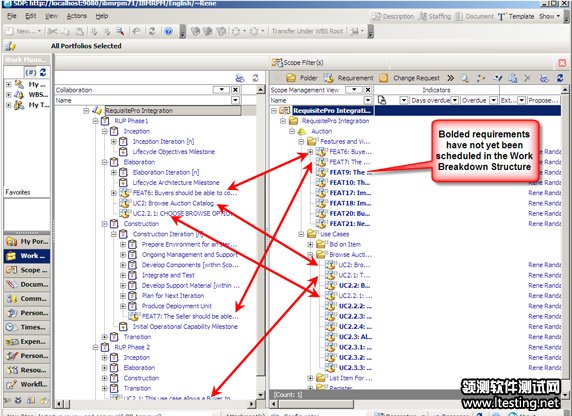572x416 pixels.
Task: Click the Folder icon in scope toolbar
Action: coord(291,78)
